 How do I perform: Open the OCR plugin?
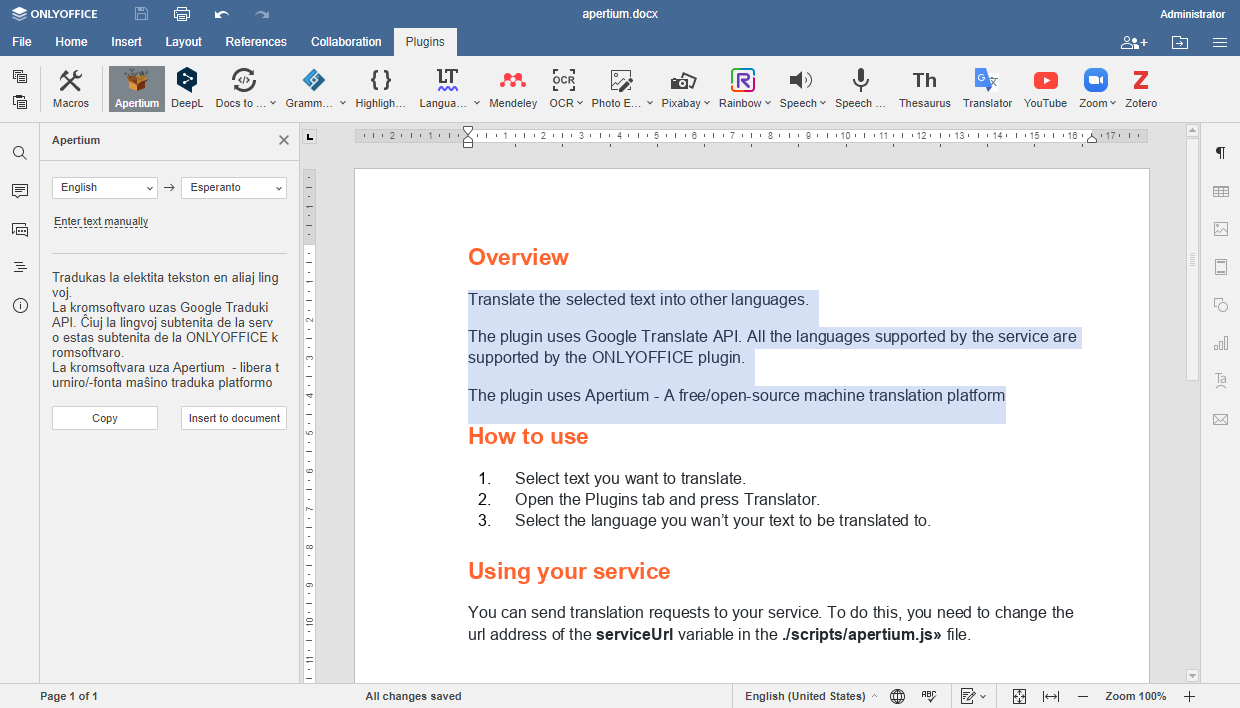pos(562,88)
